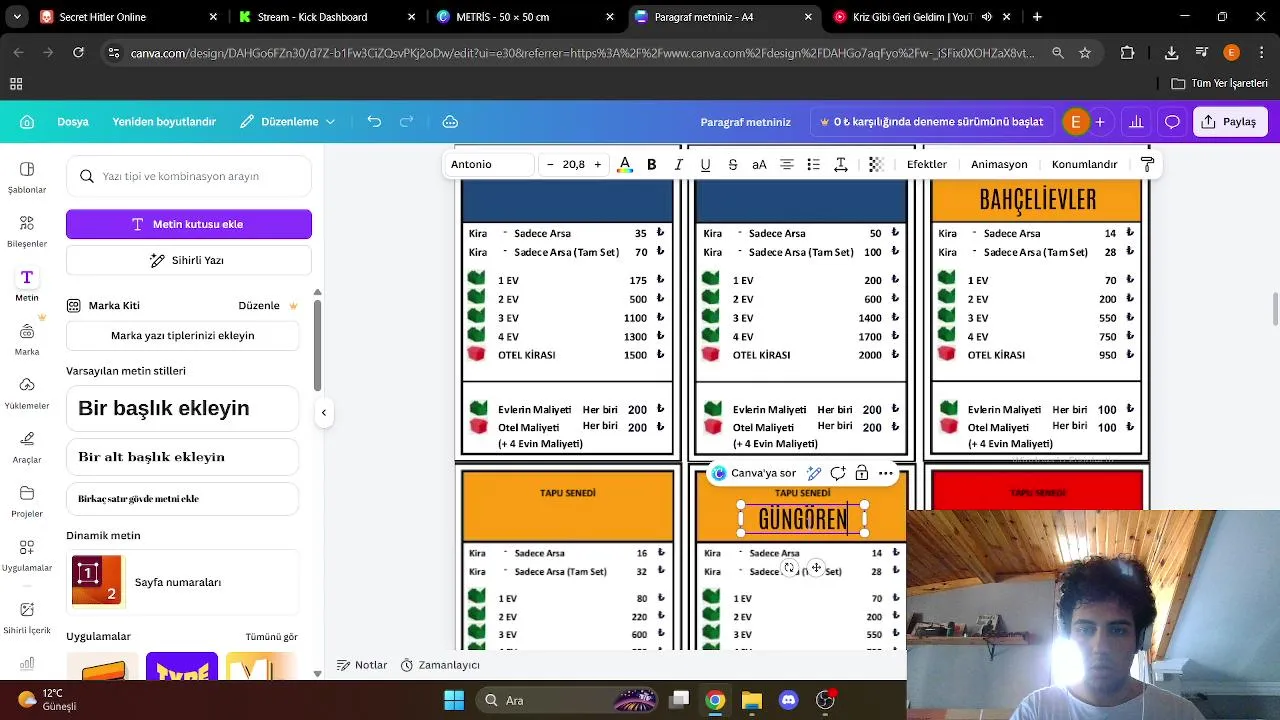Open the Zamanlayıcı timer

click(440, 665)
